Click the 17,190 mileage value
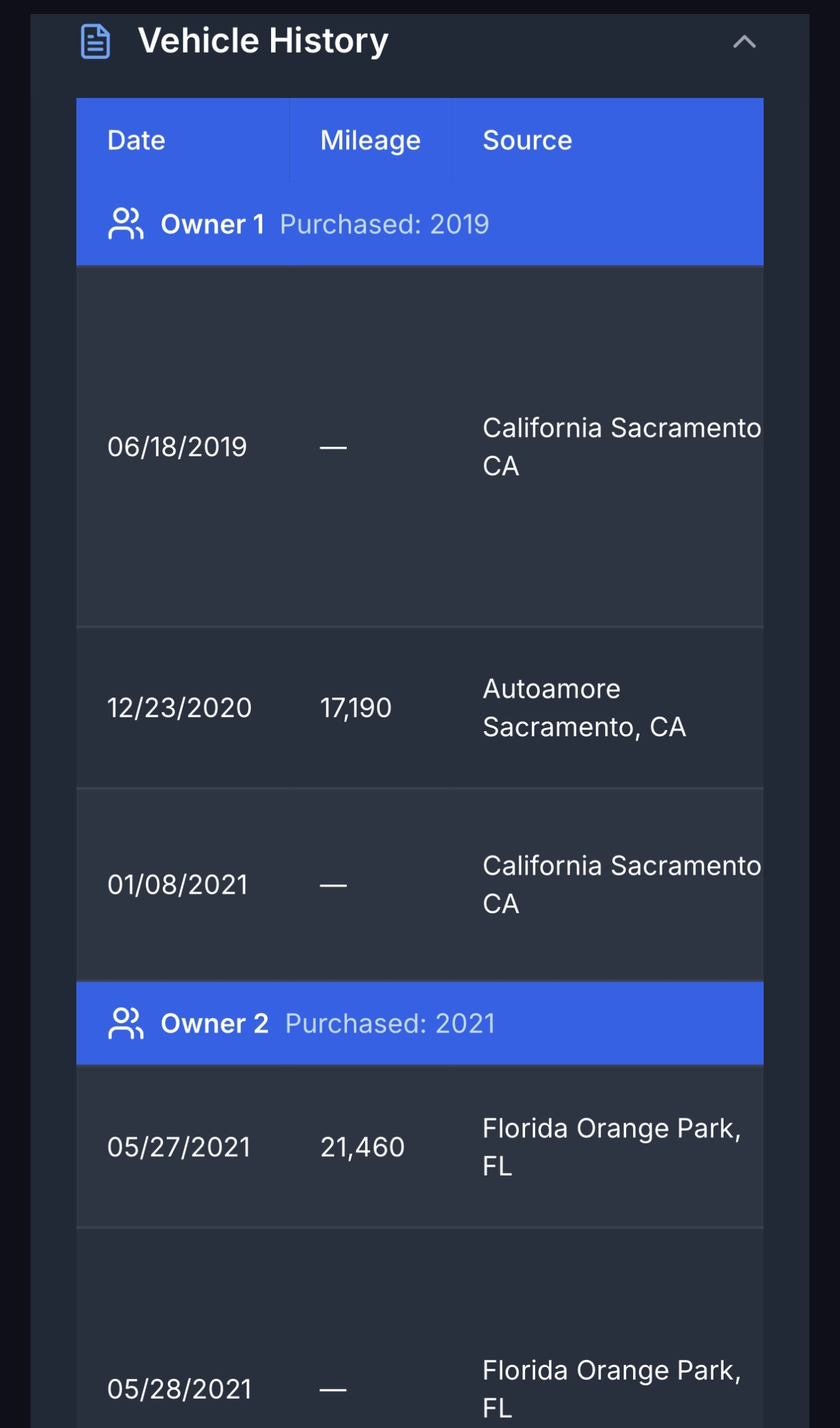This screenshot has height=1428, width=840. click(356, 708)
